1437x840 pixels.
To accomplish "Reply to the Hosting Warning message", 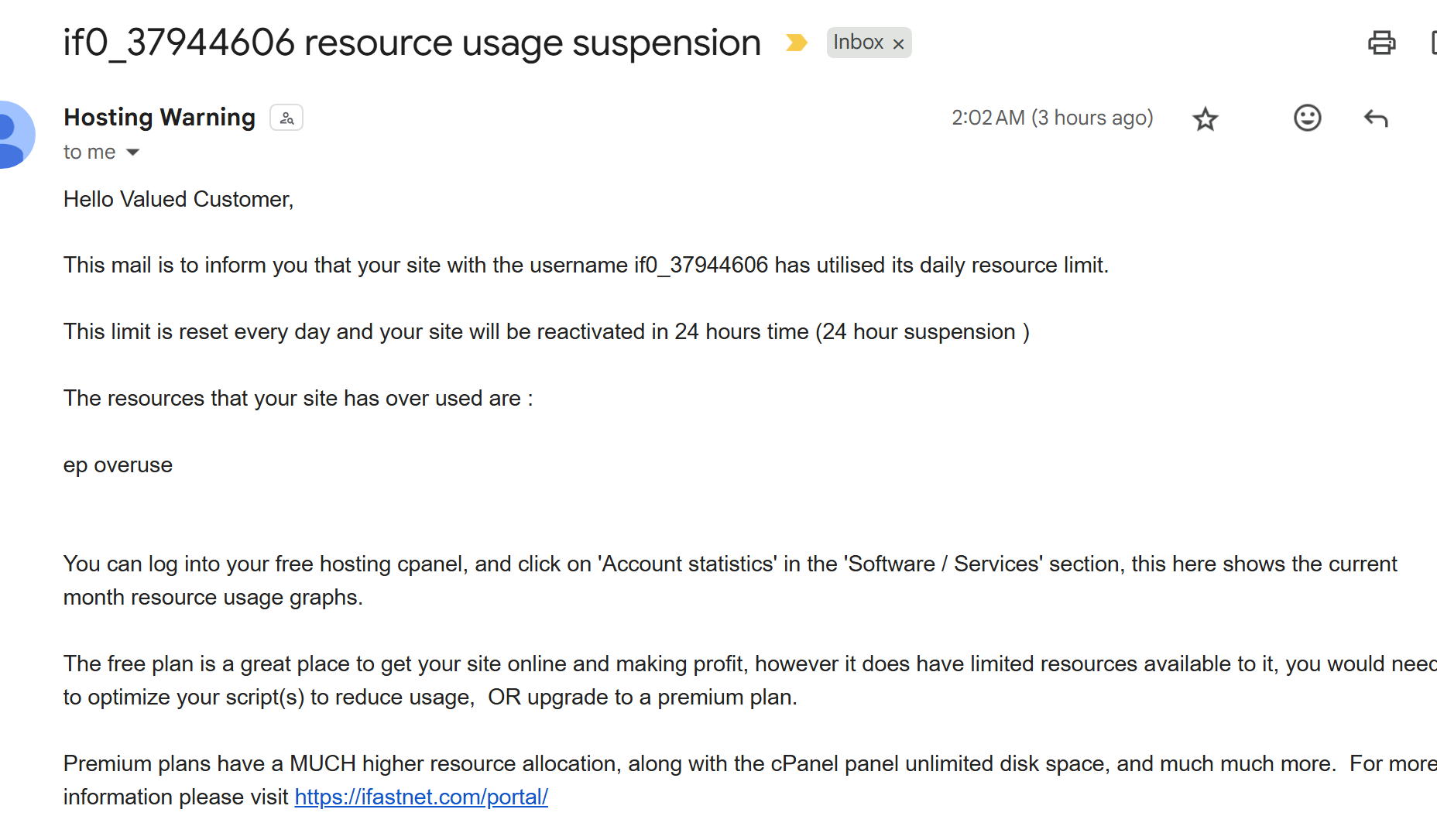I will 1376,118.
